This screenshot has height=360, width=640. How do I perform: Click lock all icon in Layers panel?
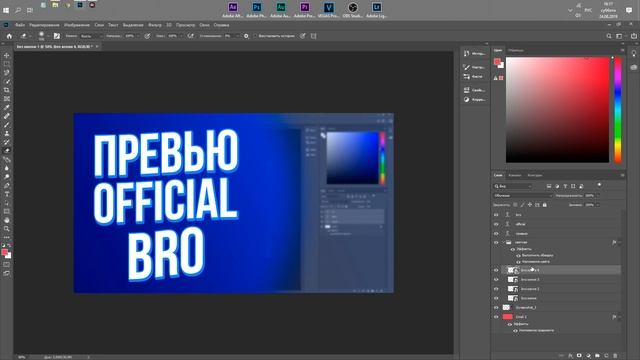[544, 205]
